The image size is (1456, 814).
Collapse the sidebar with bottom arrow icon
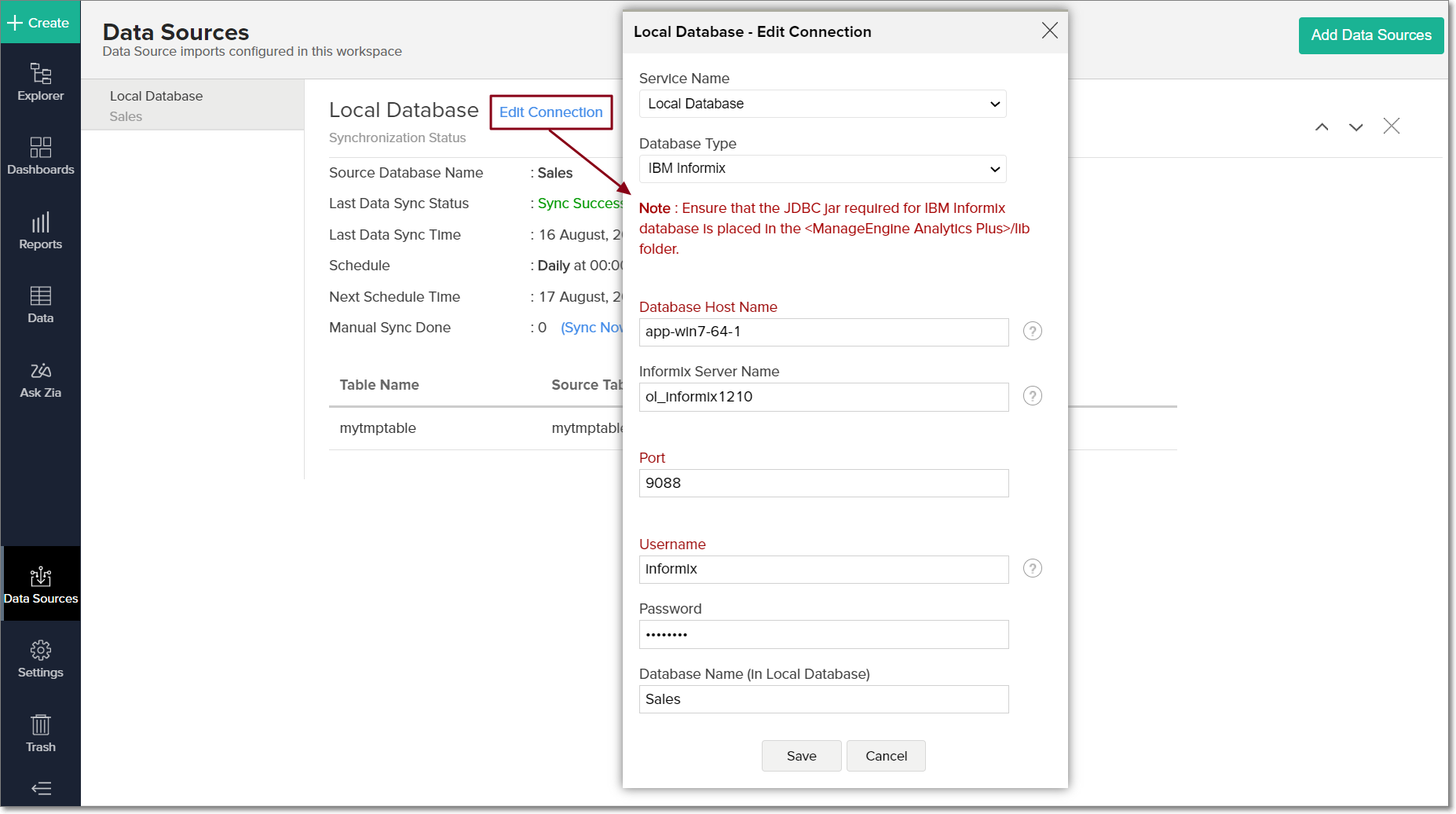click(x=41, y=788)
